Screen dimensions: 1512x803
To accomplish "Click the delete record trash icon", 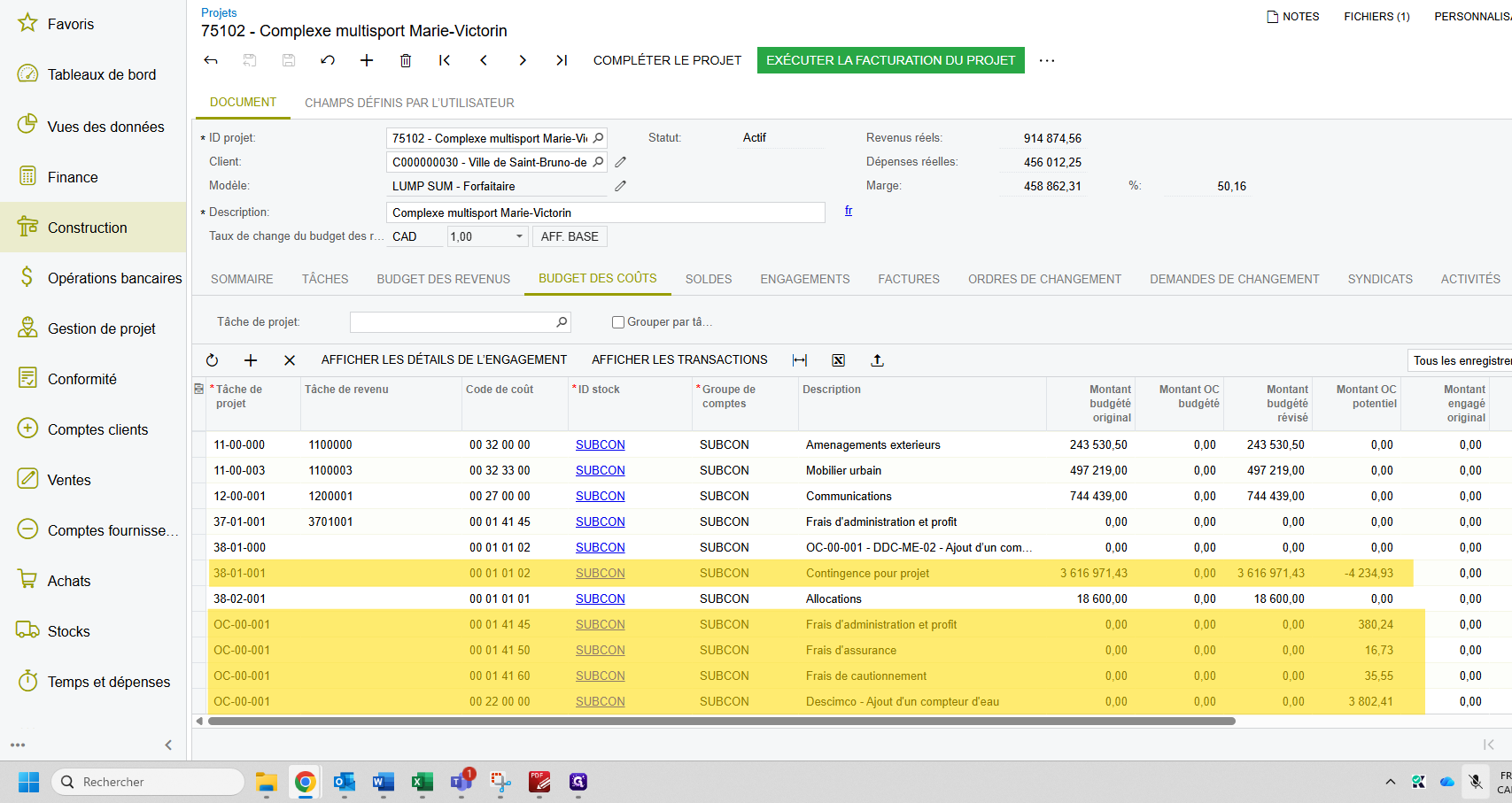I will point(406,60).
